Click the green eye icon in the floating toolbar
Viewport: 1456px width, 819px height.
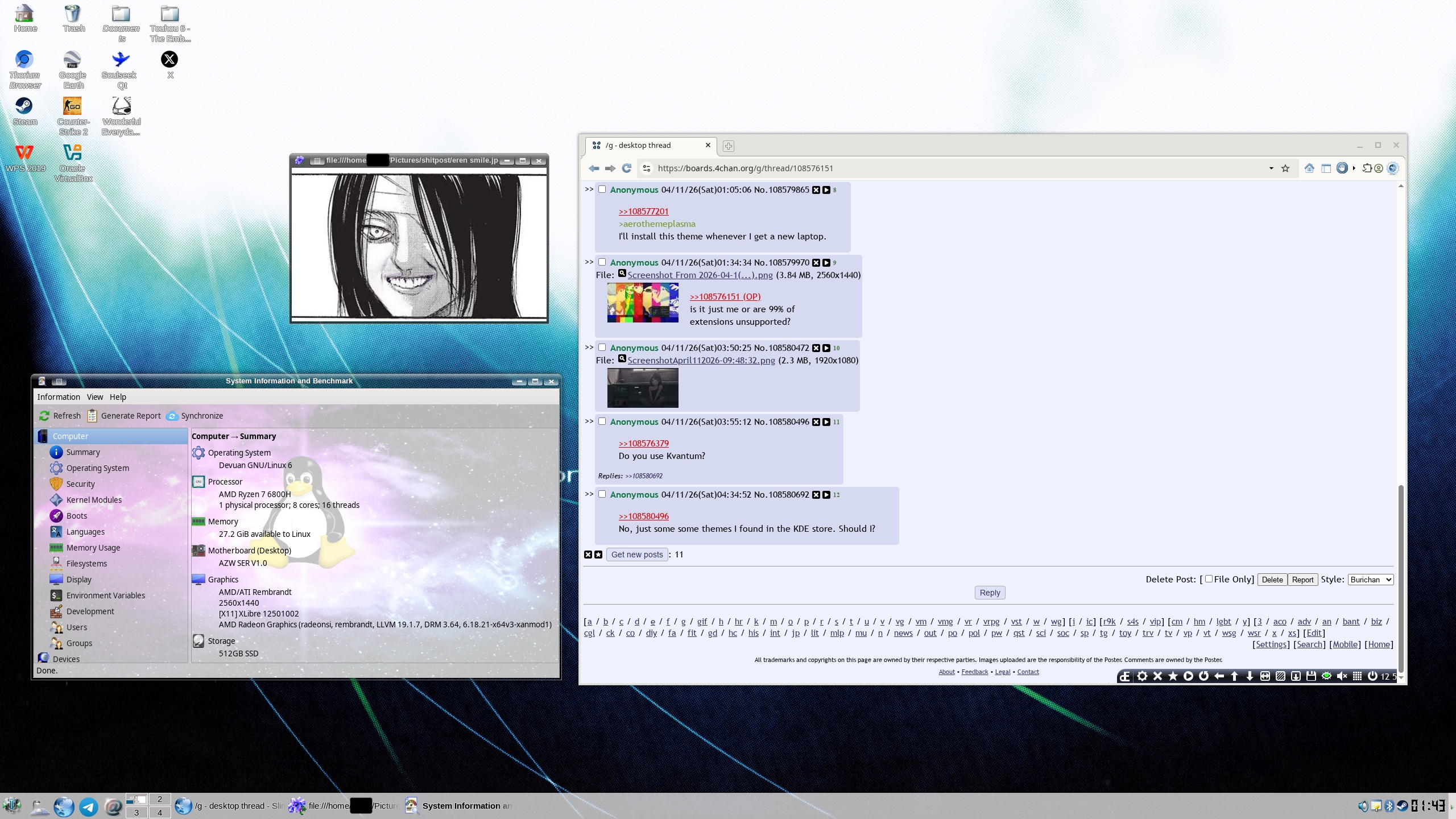tap(1326, 676)
